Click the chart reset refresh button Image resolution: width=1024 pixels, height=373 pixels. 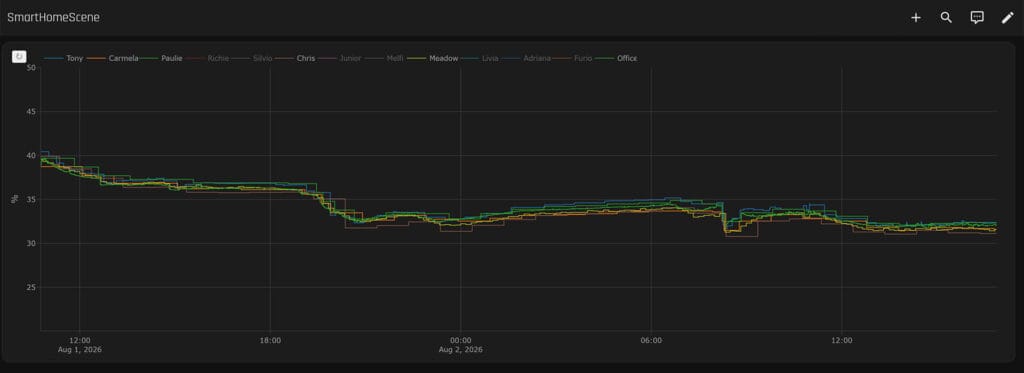pos(19,57)
